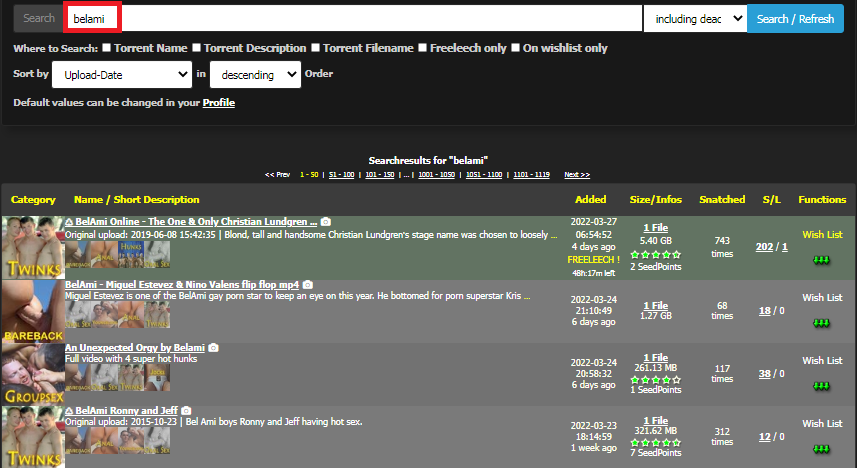Open the Miguel Estevez & Nino Valens title link
The height and width of the screenshot is (468, 857).
tap(182, 284)
